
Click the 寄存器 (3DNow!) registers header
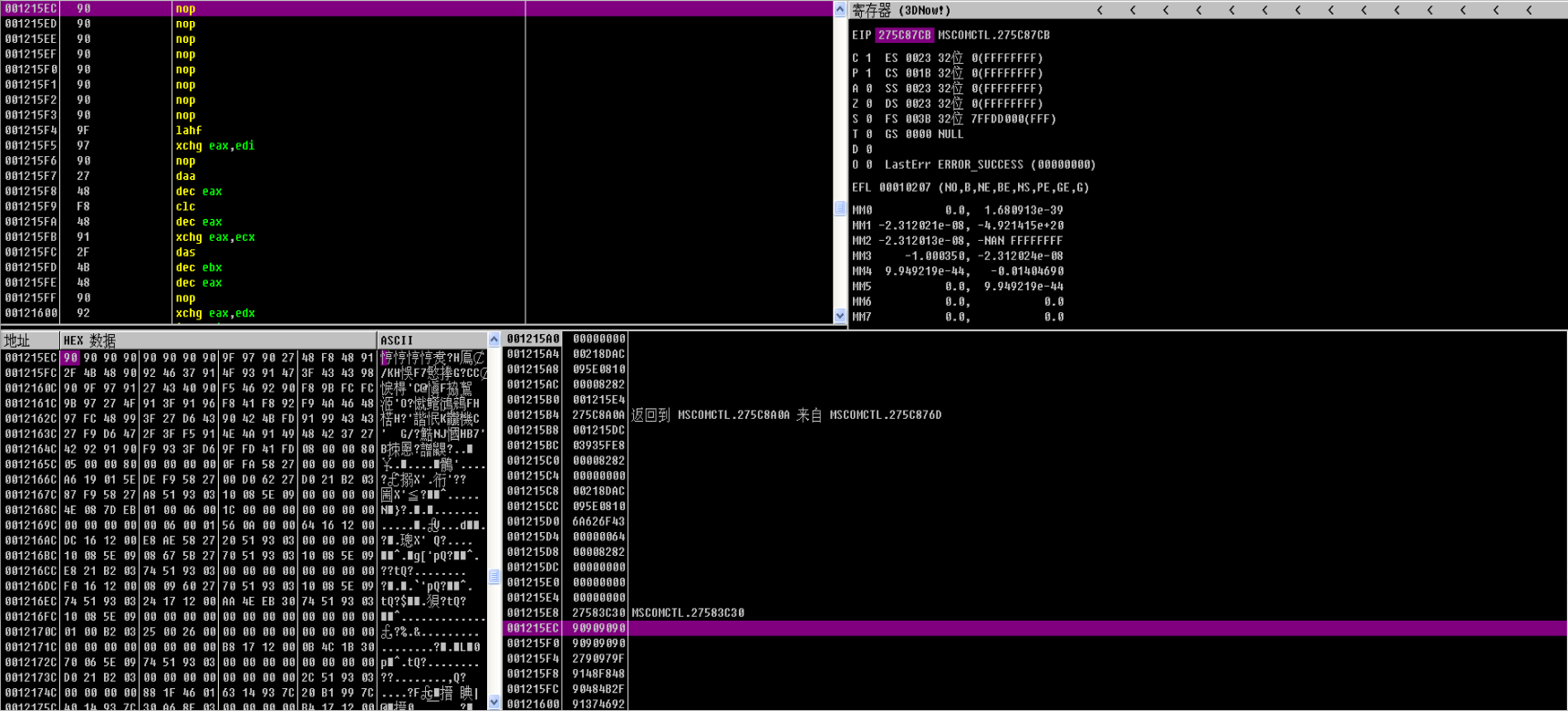click(x=901, y=10)
